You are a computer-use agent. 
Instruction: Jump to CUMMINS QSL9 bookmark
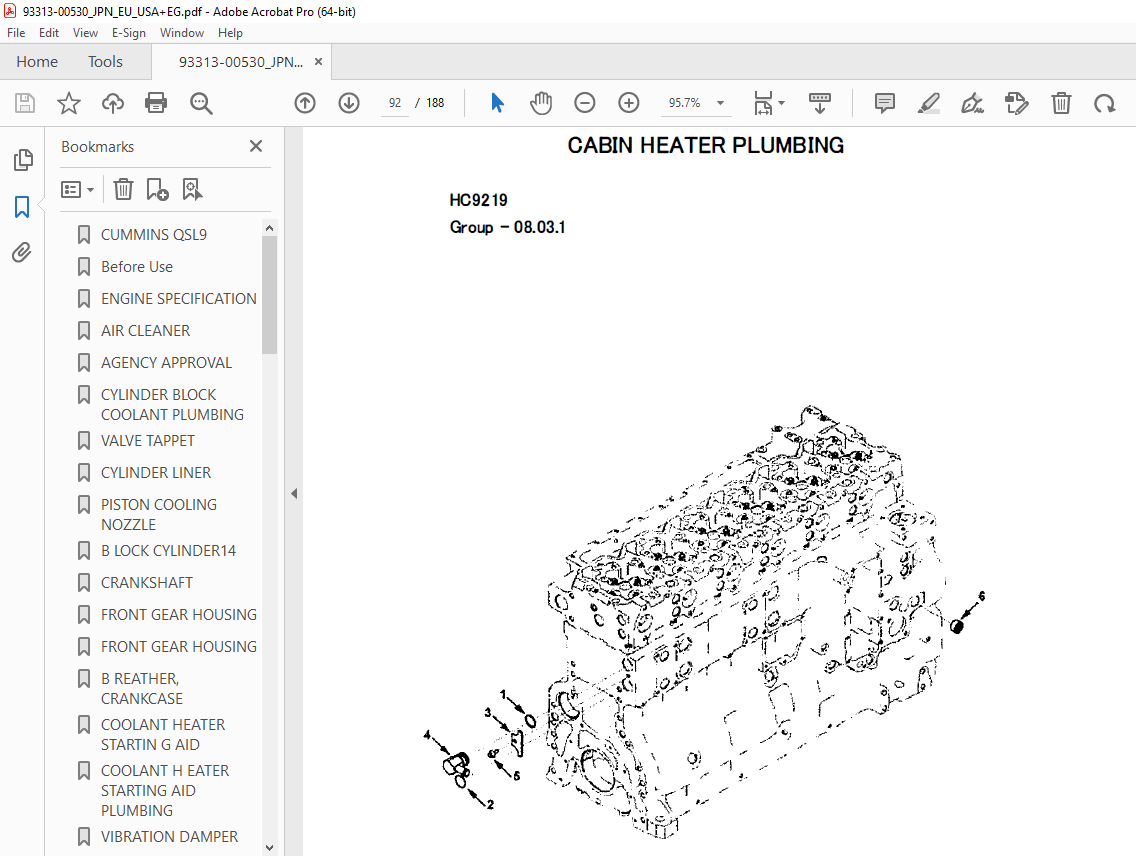pos(154,235)
